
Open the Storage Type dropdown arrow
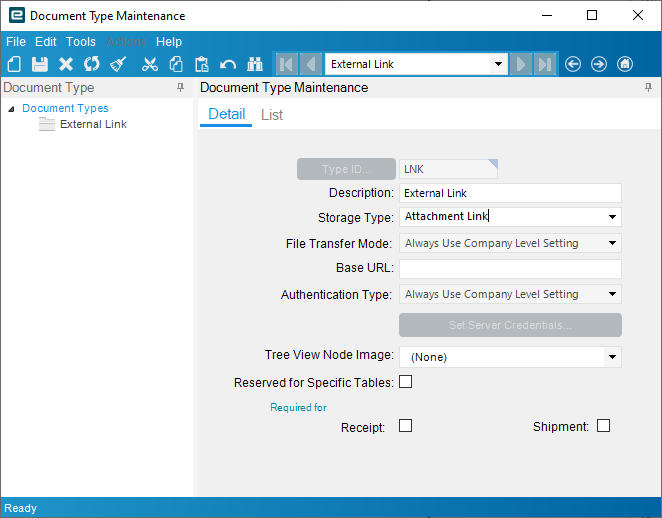[612, 217]
